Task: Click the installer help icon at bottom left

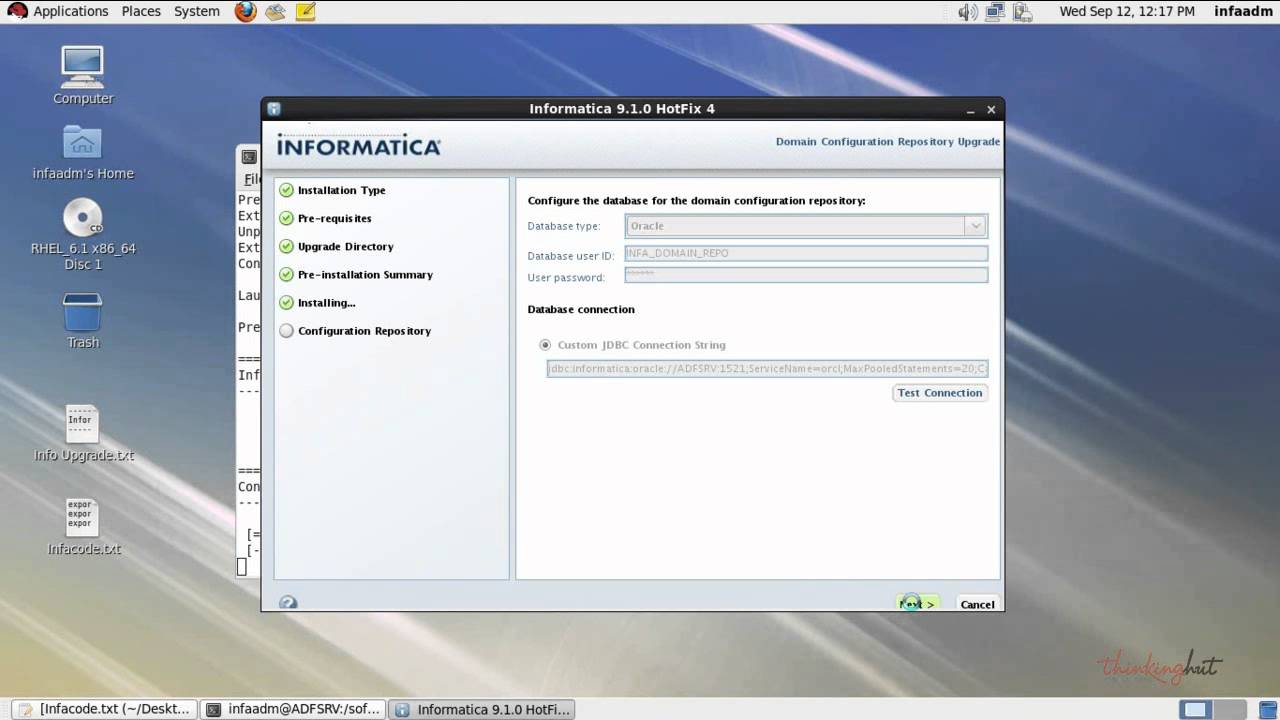Action: click(288, 603)
